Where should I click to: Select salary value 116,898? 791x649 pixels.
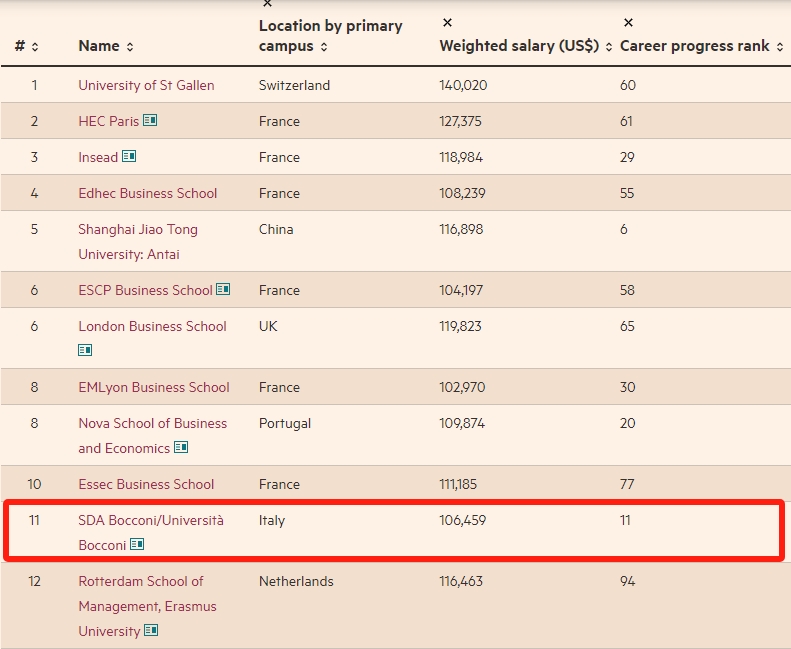pyautogui.click(x=461, y=229)
